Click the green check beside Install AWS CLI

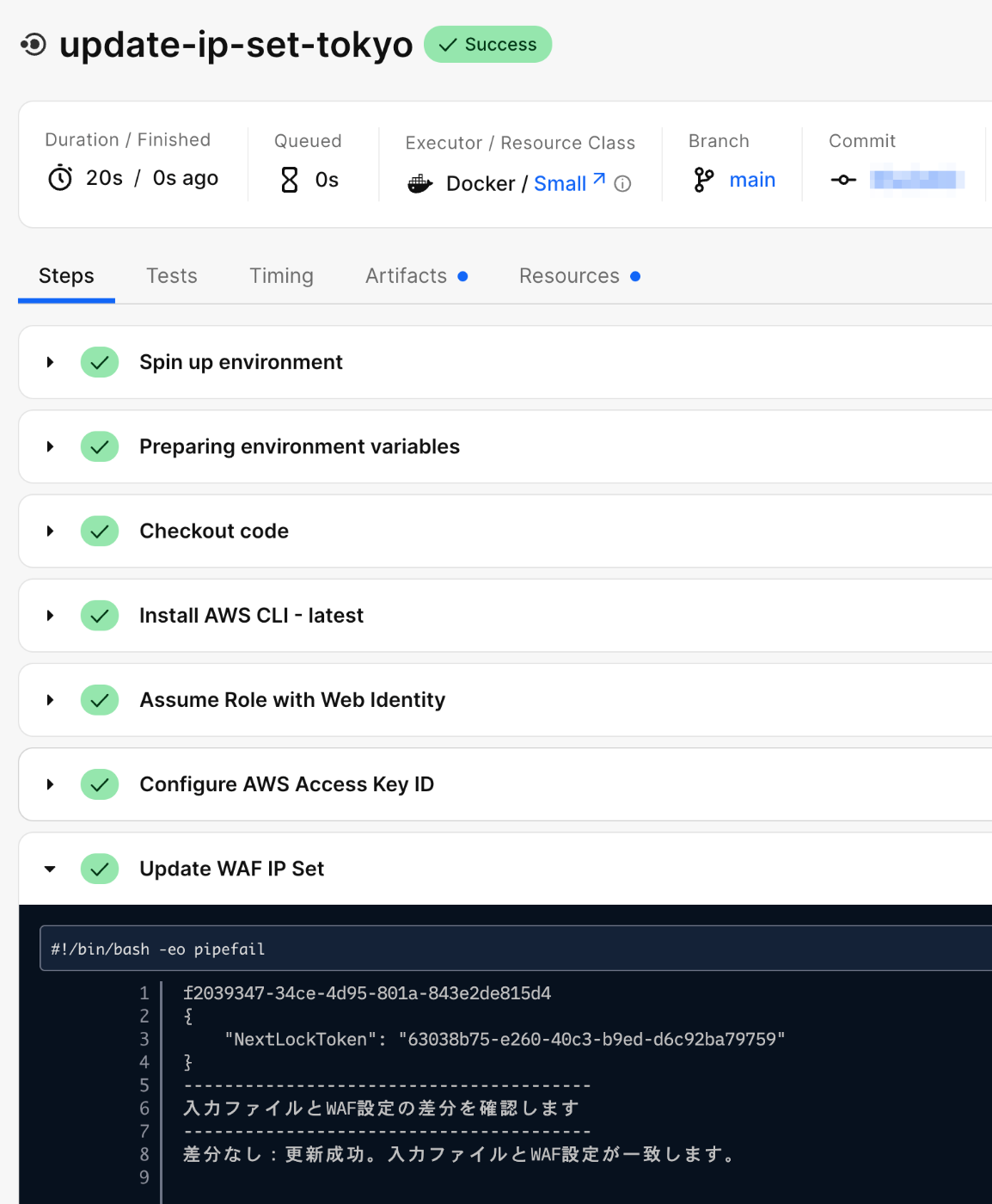100,616
